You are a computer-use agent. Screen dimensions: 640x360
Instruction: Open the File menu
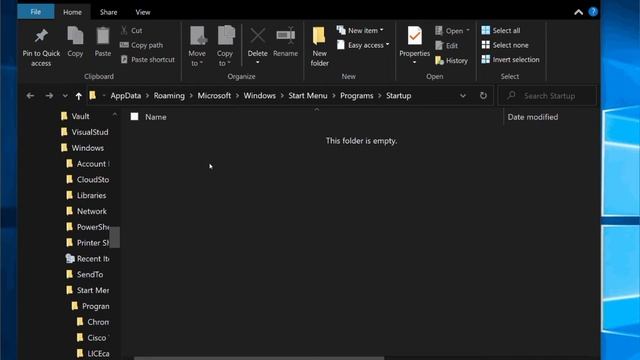[x=36, y=12]
